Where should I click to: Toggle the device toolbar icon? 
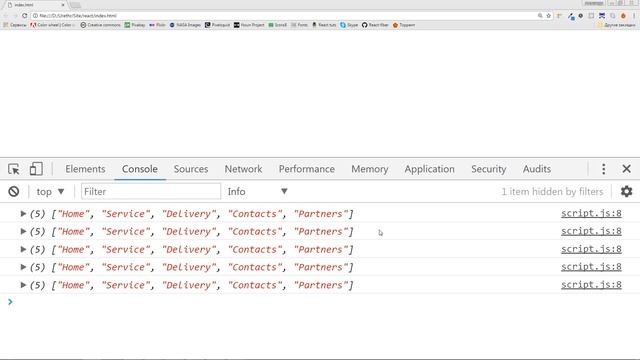click(x=36, y=169)
